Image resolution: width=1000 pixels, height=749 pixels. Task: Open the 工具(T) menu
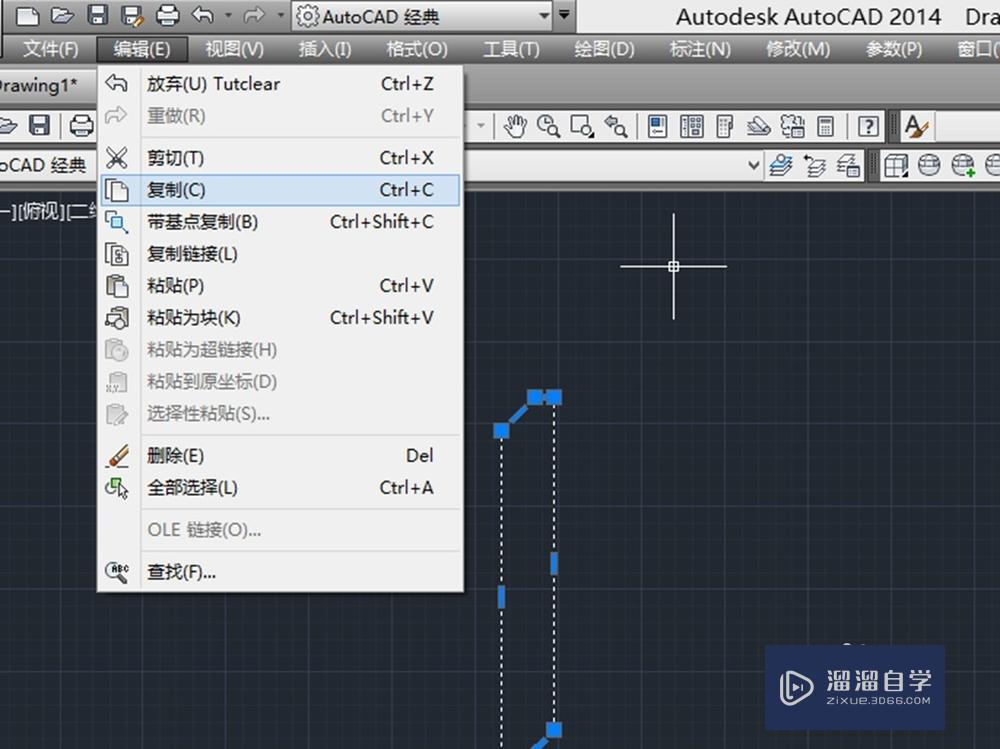511,48
